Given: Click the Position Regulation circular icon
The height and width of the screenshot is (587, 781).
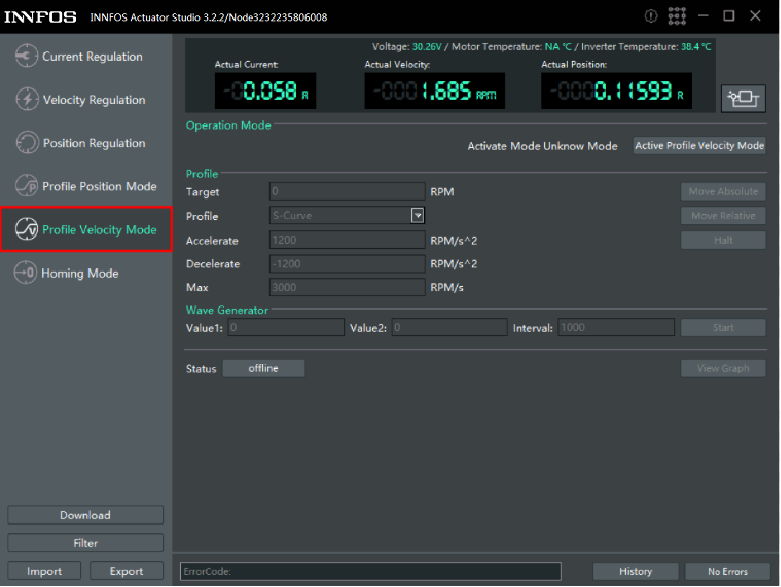Looking at the screenshot, I should (x=26, y=143).
